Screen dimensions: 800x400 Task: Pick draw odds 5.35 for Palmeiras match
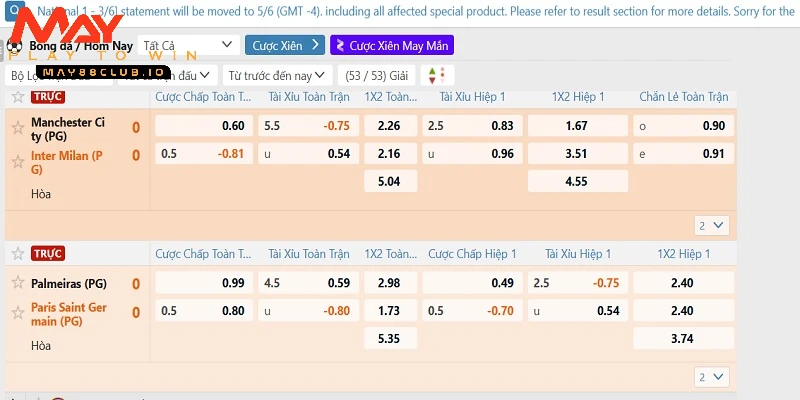[390, 338]
